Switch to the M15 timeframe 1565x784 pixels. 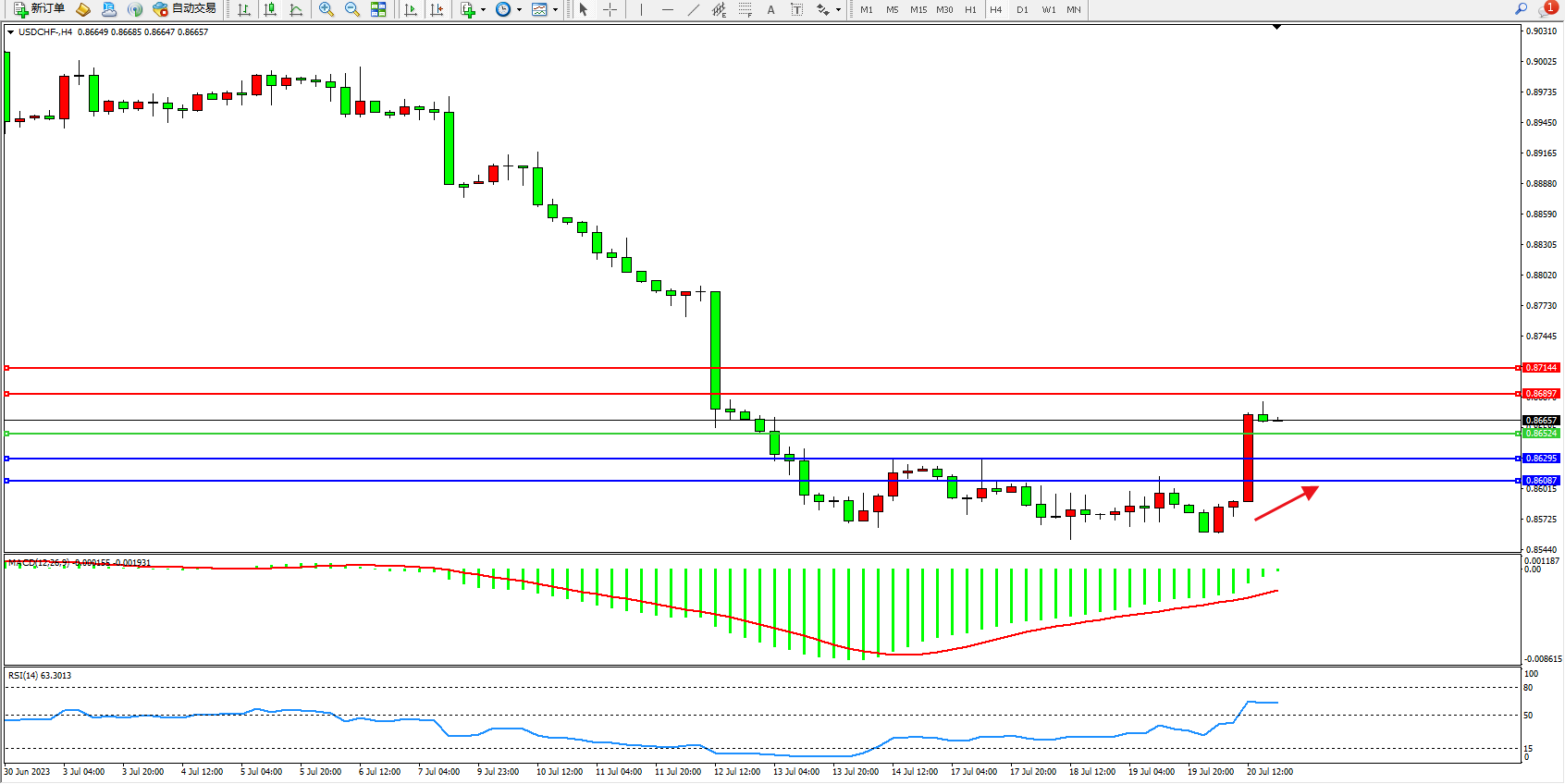[x=918, y=9]
